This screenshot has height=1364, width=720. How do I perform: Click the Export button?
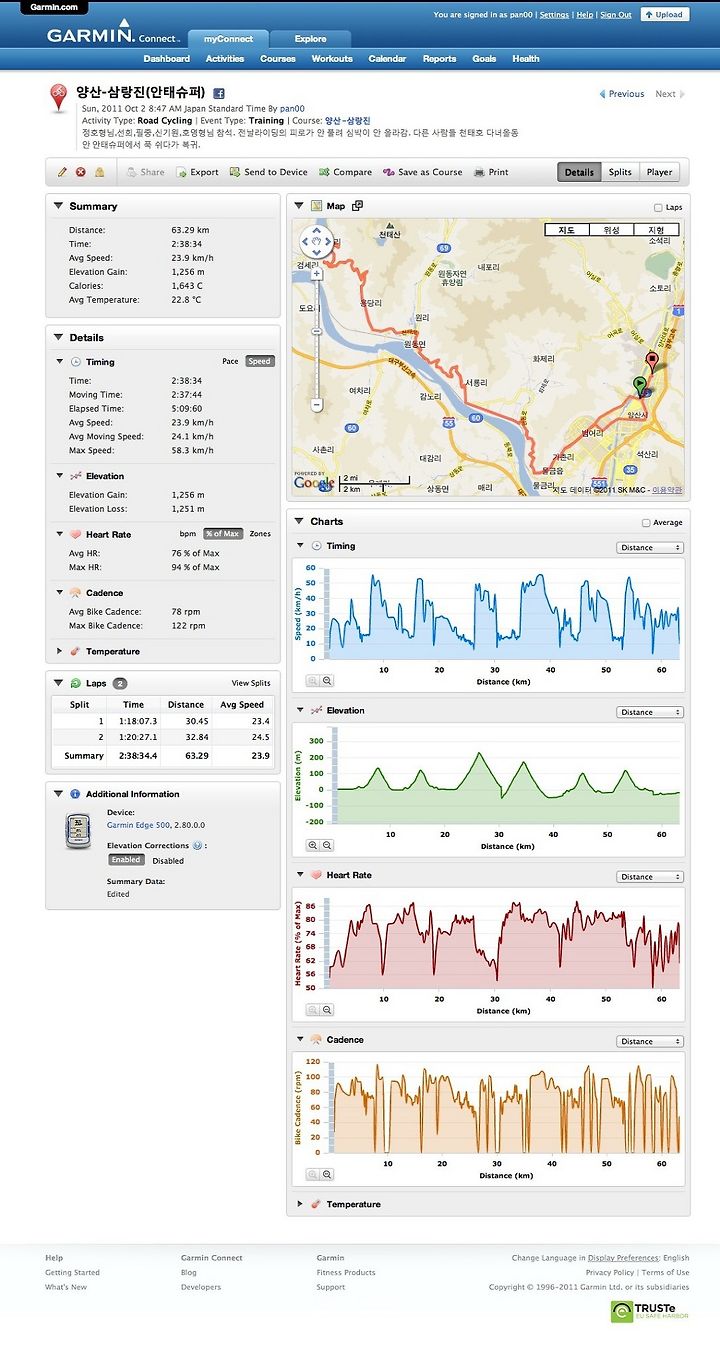[197, 172]
